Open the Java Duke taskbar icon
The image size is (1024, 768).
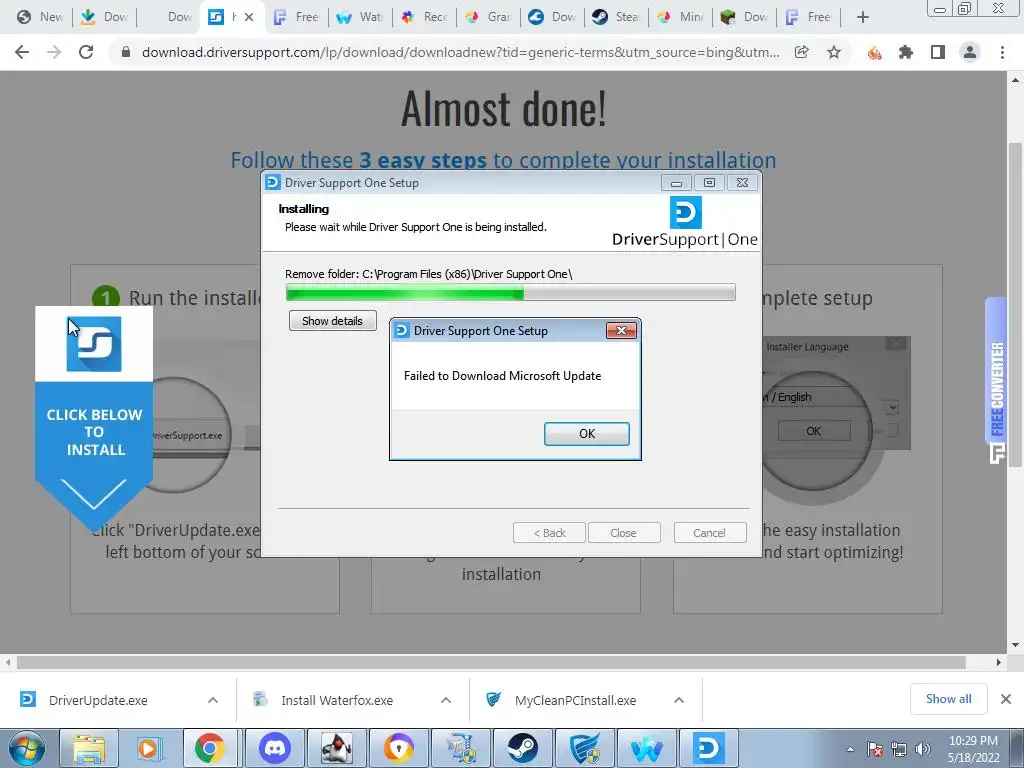337,748
